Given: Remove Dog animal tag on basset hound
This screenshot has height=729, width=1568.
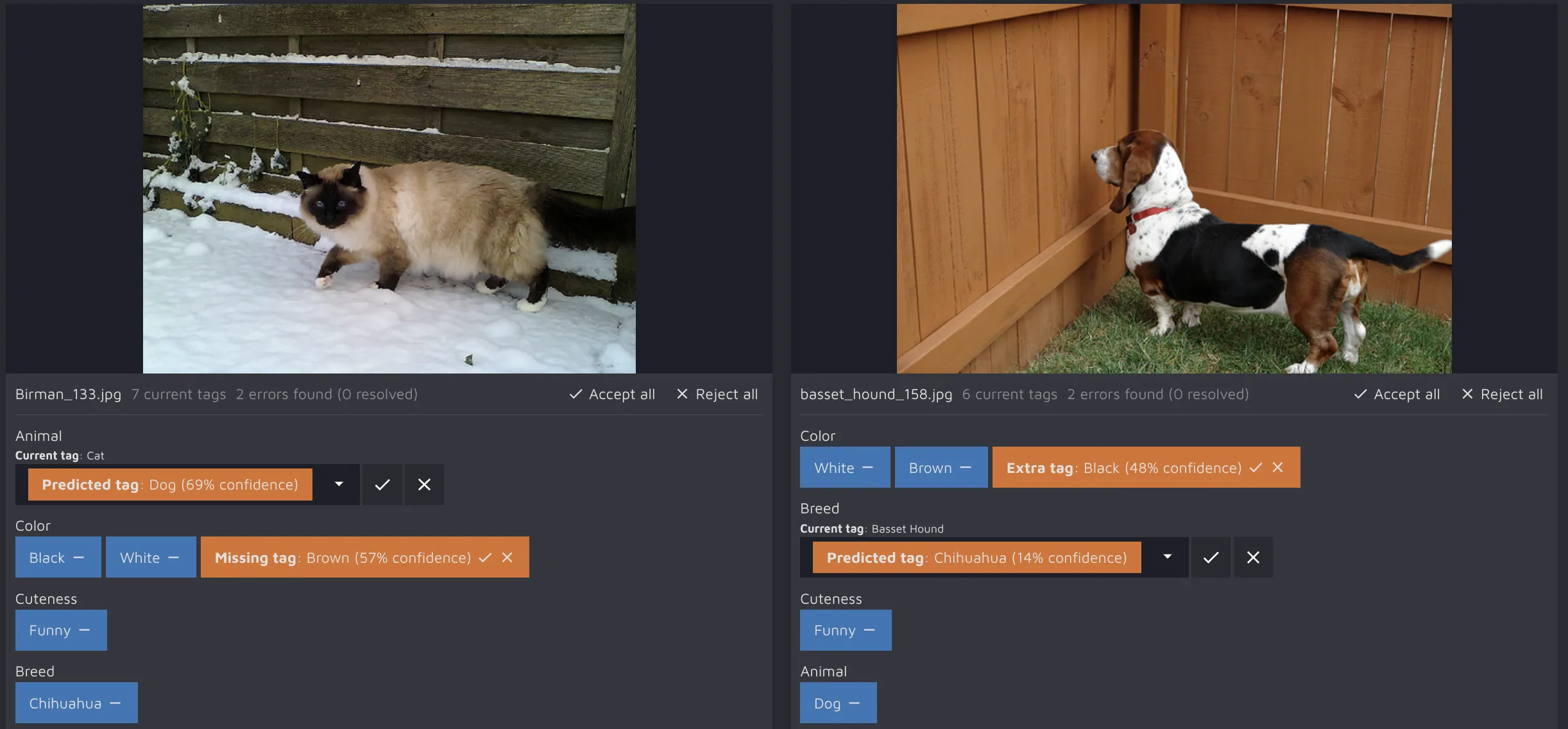Looking at the screenshot, I should click(854, 703).
